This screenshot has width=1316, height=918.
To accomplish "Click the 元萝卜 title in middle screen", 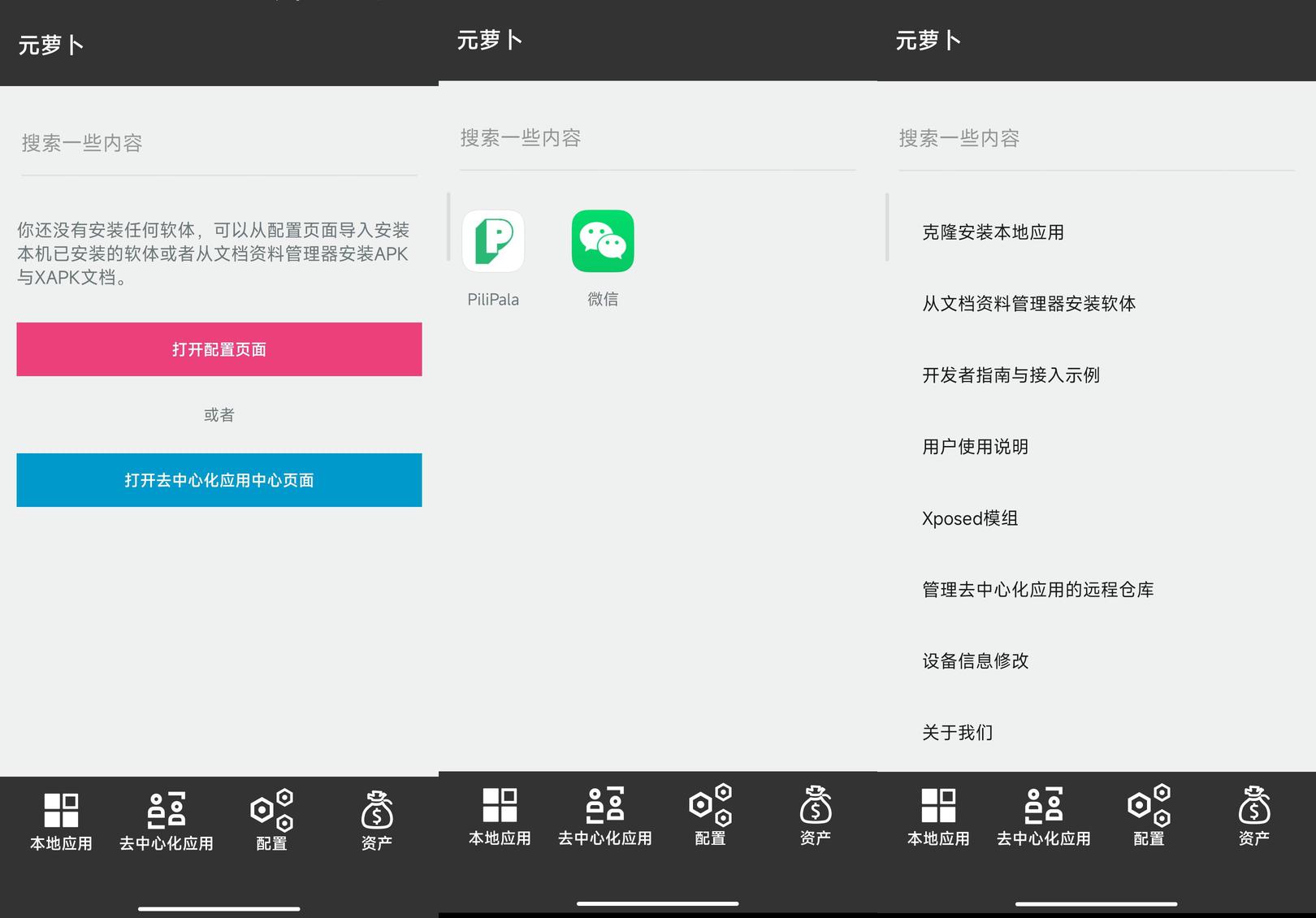I will point(490,41).
